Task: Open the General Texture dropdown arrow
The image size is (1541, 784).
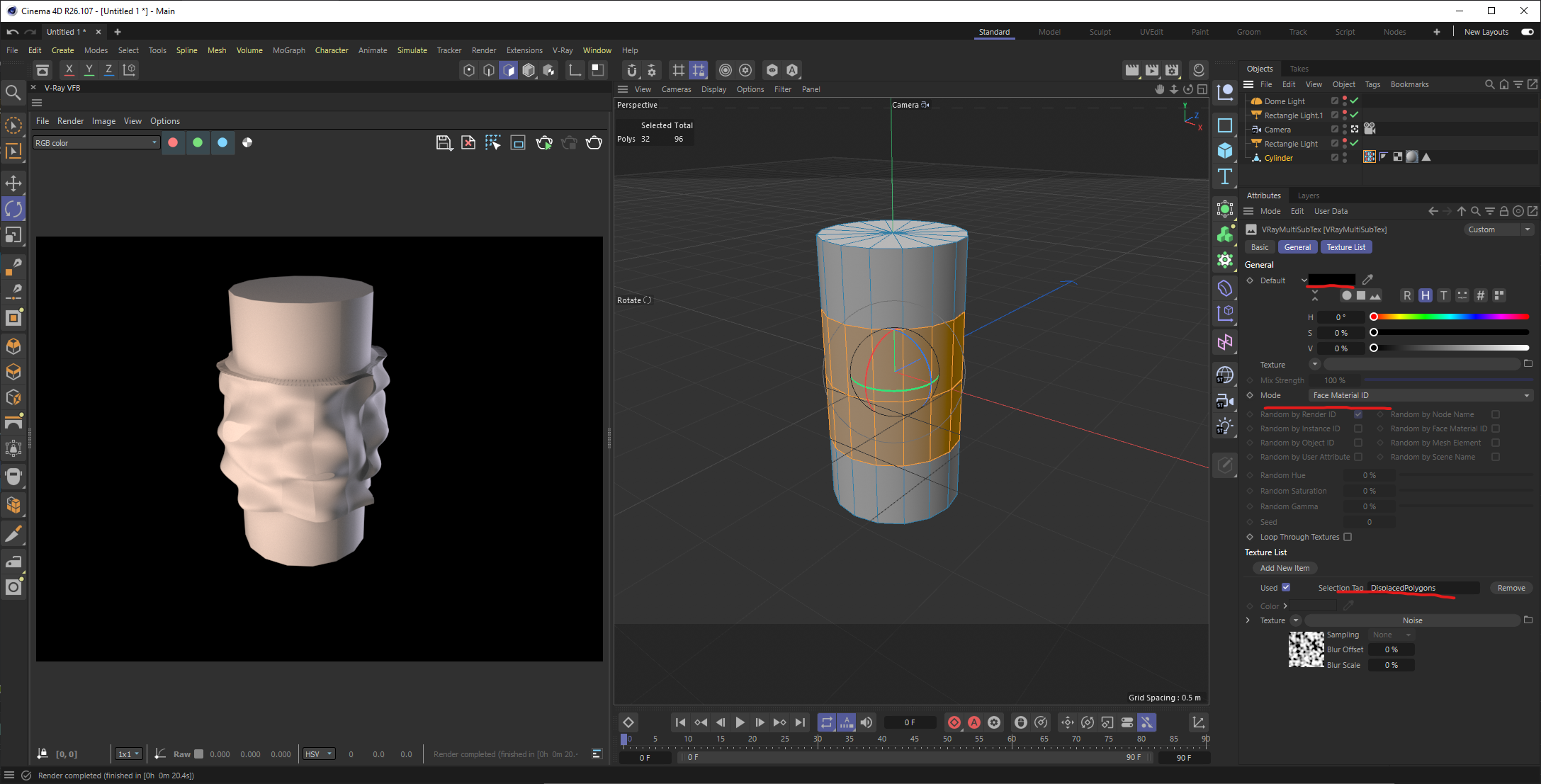Action: point(1314,364)
